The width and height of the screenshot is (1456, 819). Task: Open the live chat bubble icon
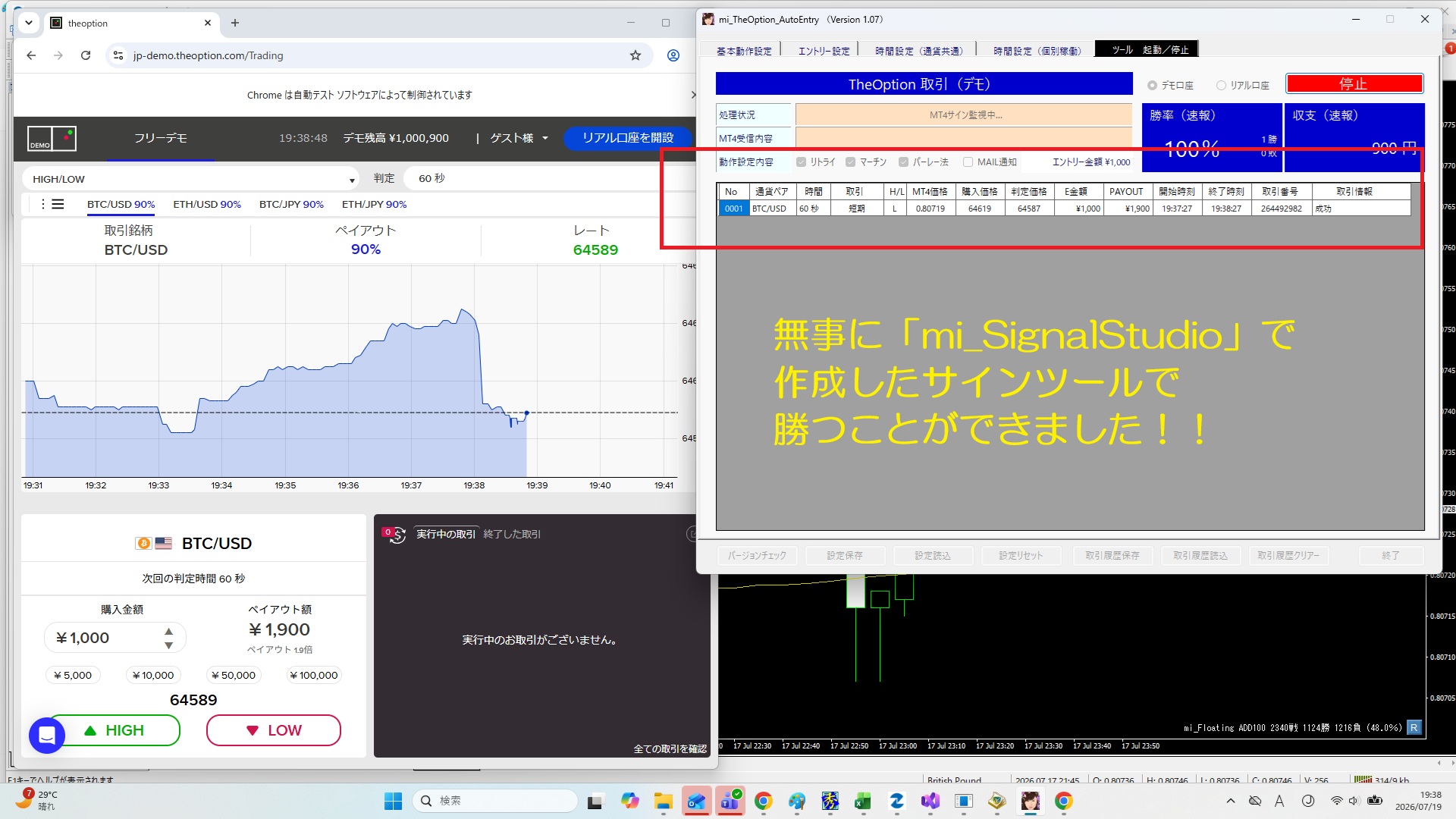pos(47,735)
